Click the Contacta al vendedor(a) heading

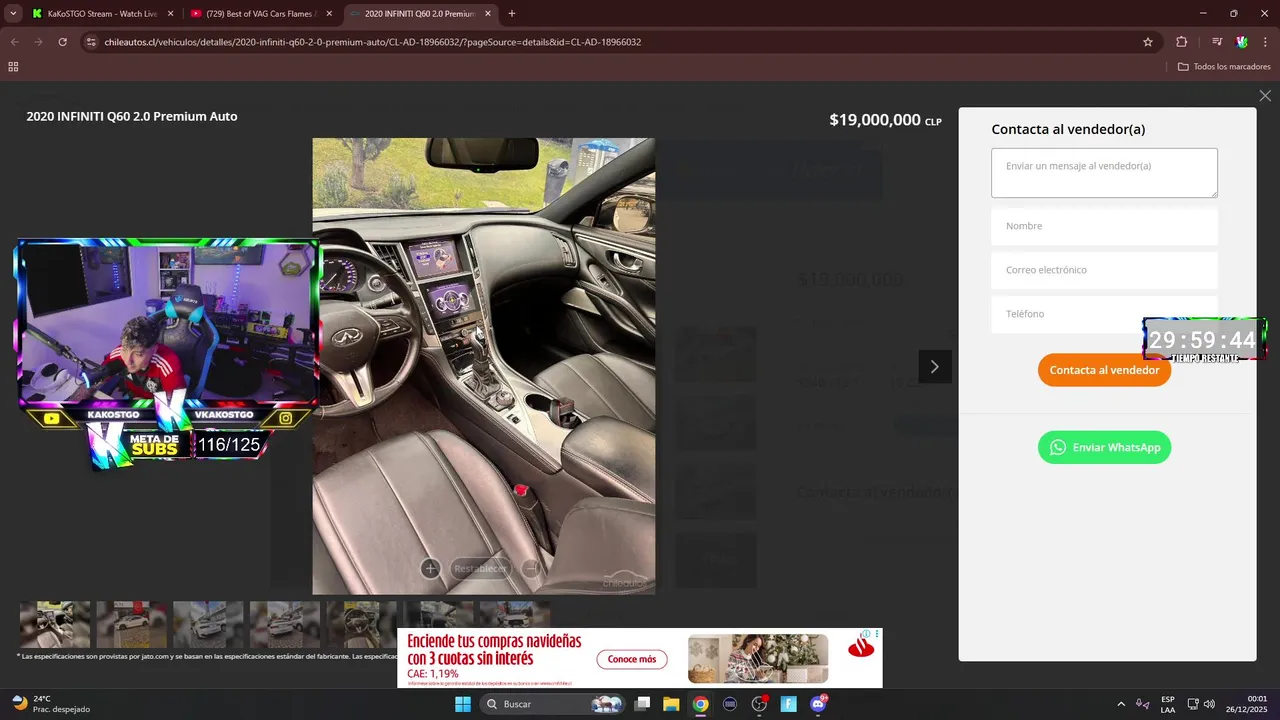(x=1068, y=129)
